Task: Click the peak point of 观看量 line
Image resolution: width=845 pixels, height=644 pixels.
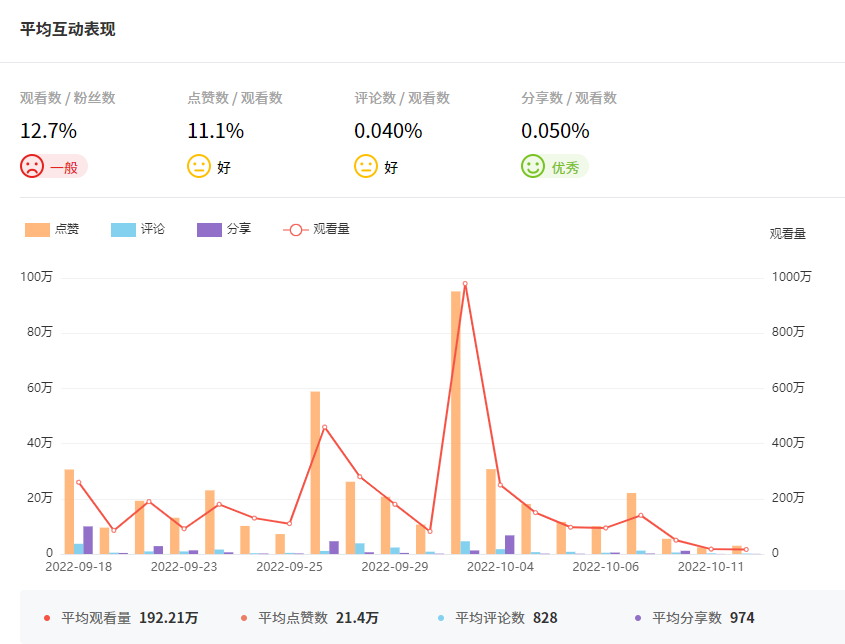Action: pos(465,284)
